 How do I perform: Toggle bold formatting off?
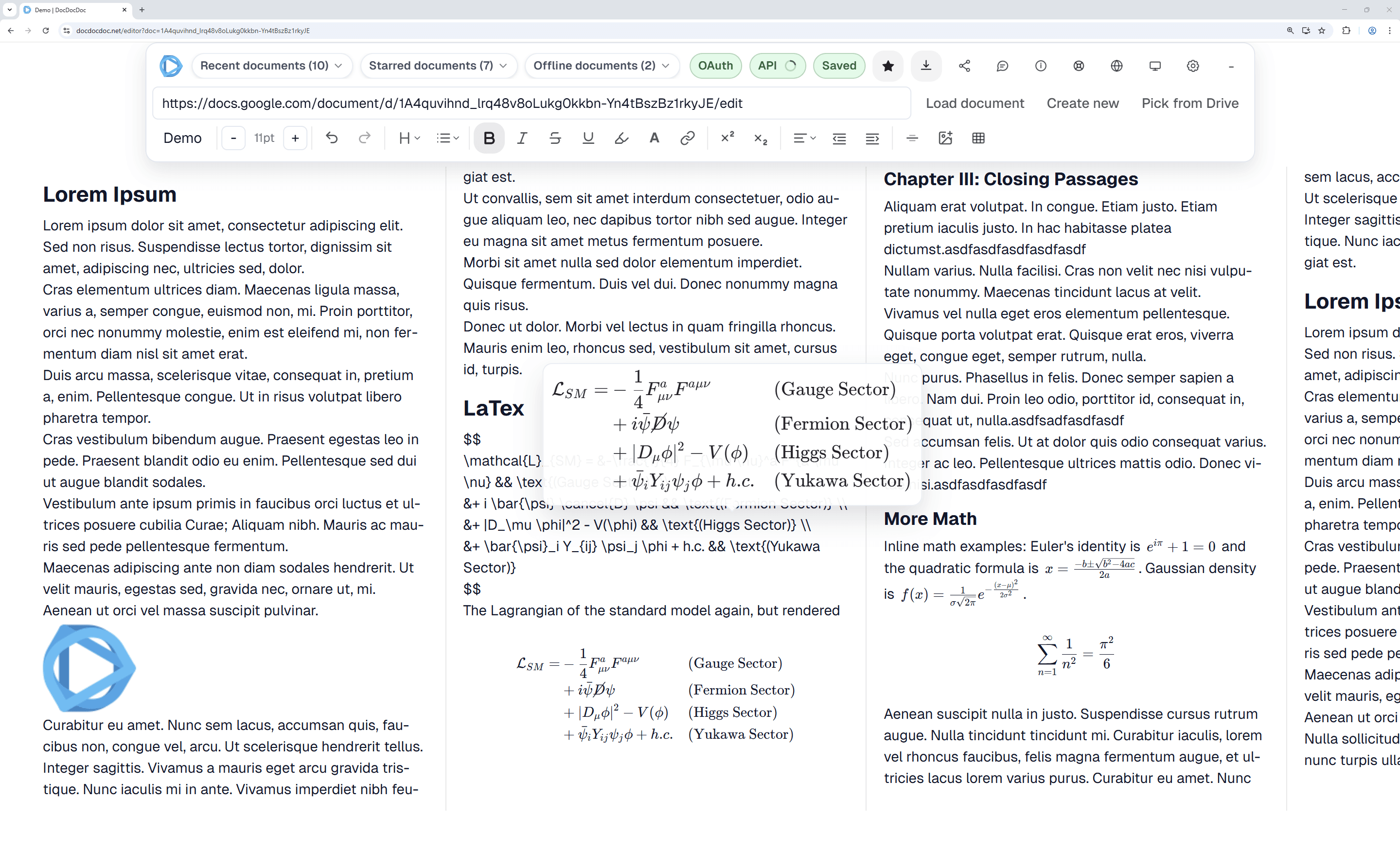click(x=489, y=138)
